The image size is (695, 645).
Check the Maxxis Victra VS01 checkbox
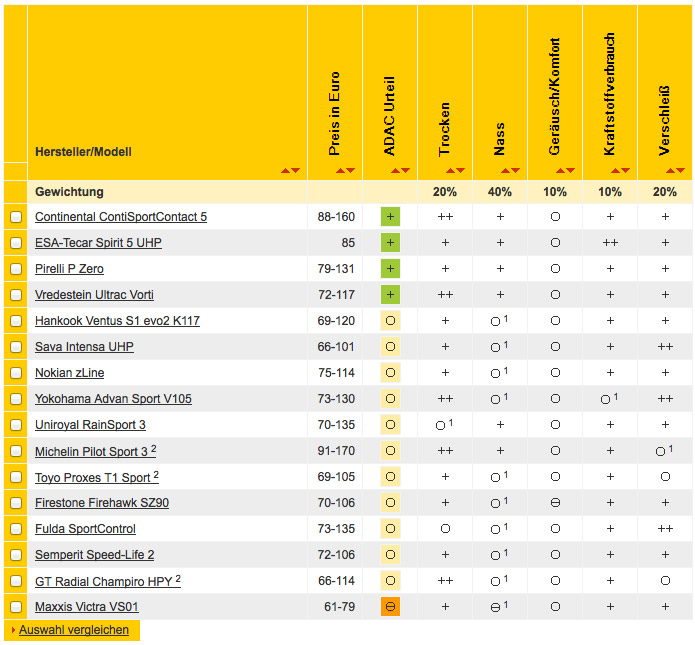point(16,607)
